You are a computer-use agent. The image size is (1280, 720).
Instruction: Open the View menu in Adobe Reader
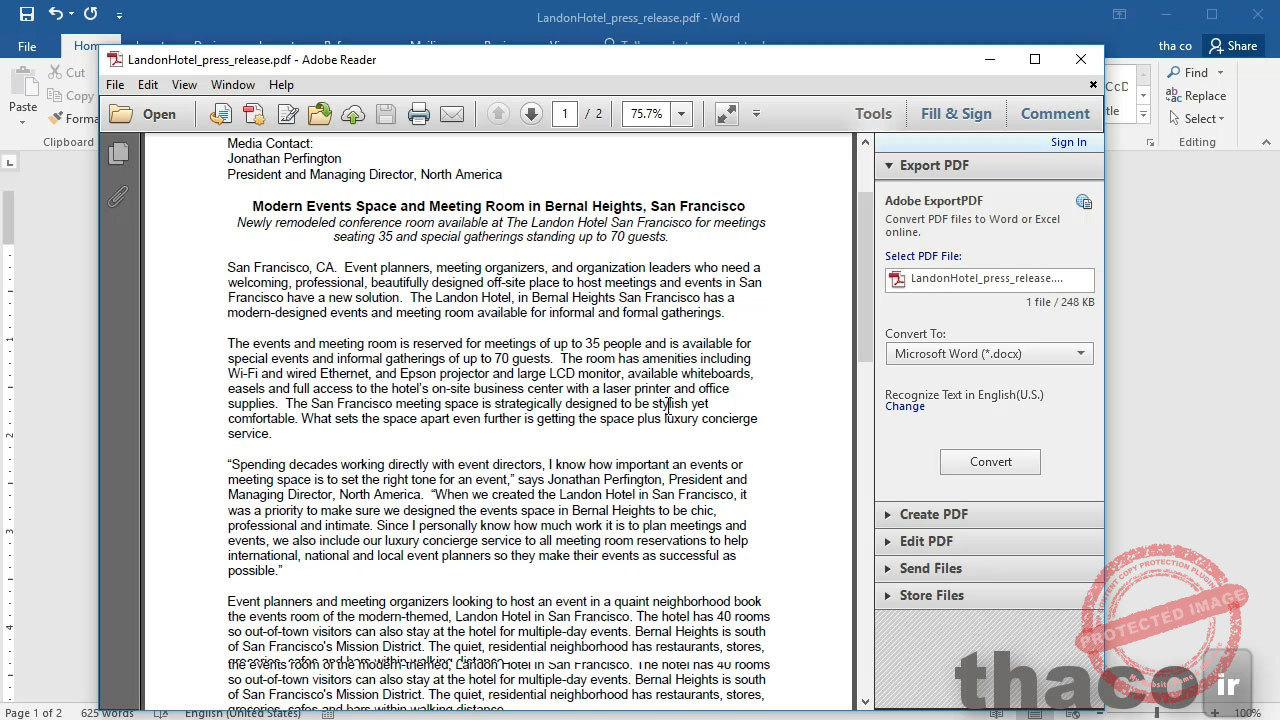coord(184,84)
